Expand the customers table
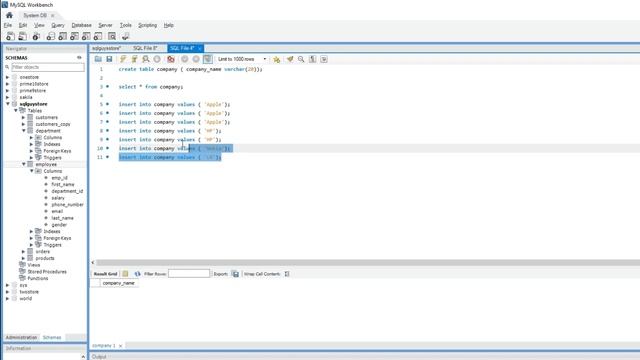 click(24, 118)
